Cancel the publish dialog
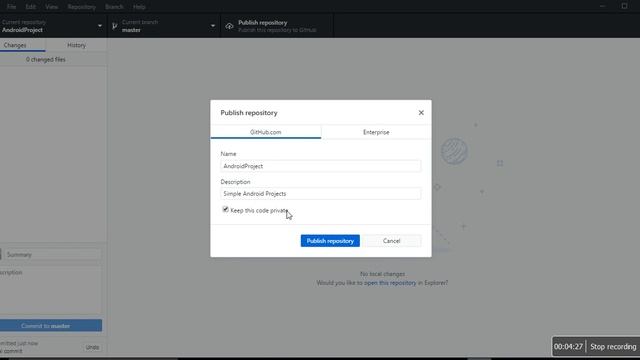640x360 pixels. point(391,241)
